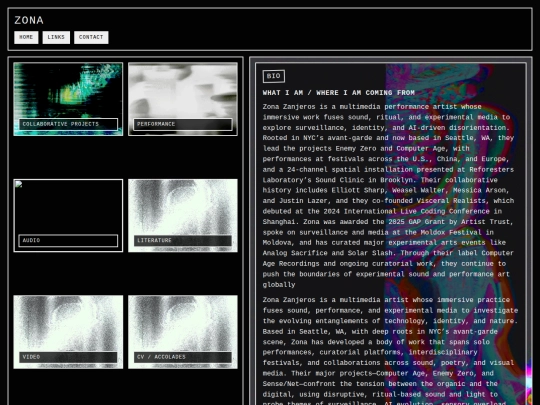Screen dimensions: 540x405
Task: Click the ZONA site title
Action: pos(29,20)
